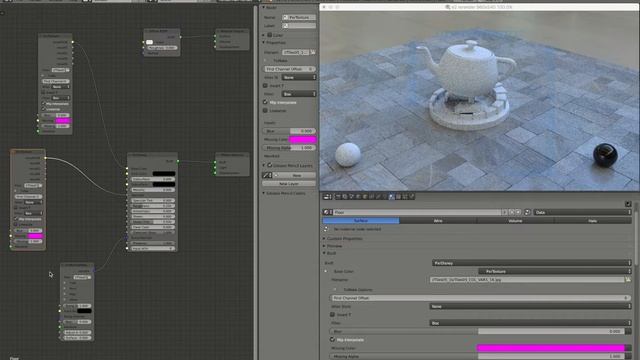This screenshot has width=640, height=360.
Task: Switch to the Volume tab
Action: point(515,221)
